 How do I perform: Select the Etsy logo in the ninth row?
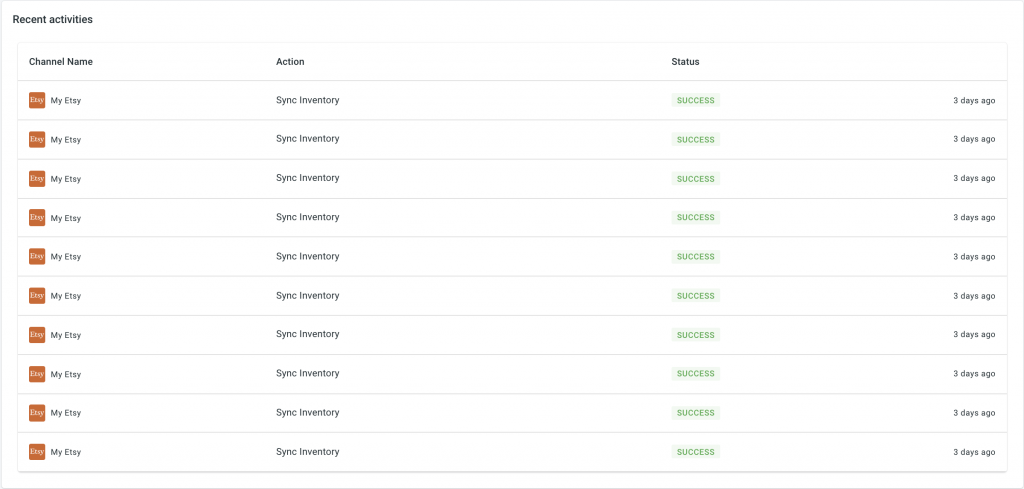pyautogui.click(x=37, y=413)
